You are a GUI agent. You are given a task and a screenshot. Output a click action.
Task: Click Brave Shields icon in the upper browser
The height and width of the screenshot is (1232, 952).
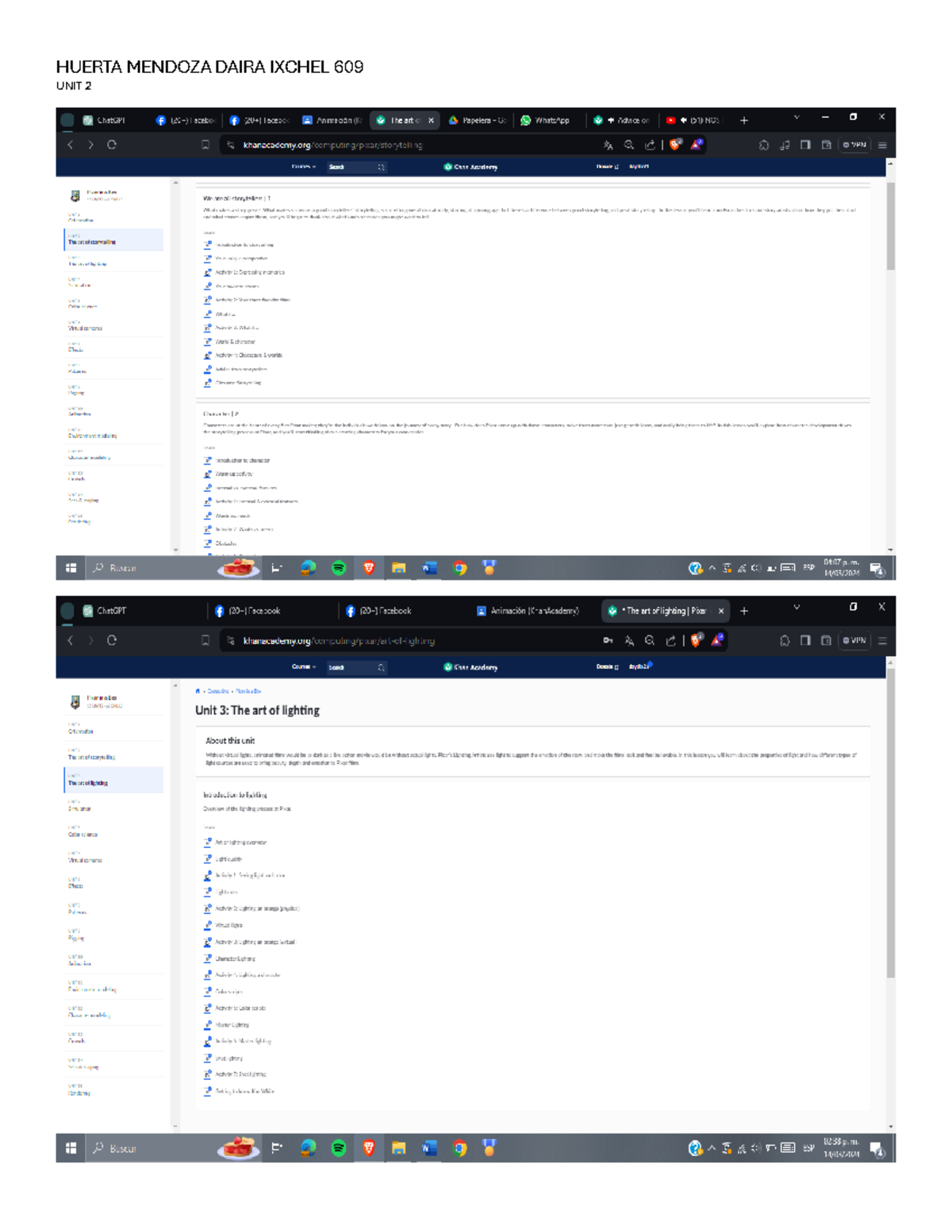pyautogui.click(x=675, y=145)
